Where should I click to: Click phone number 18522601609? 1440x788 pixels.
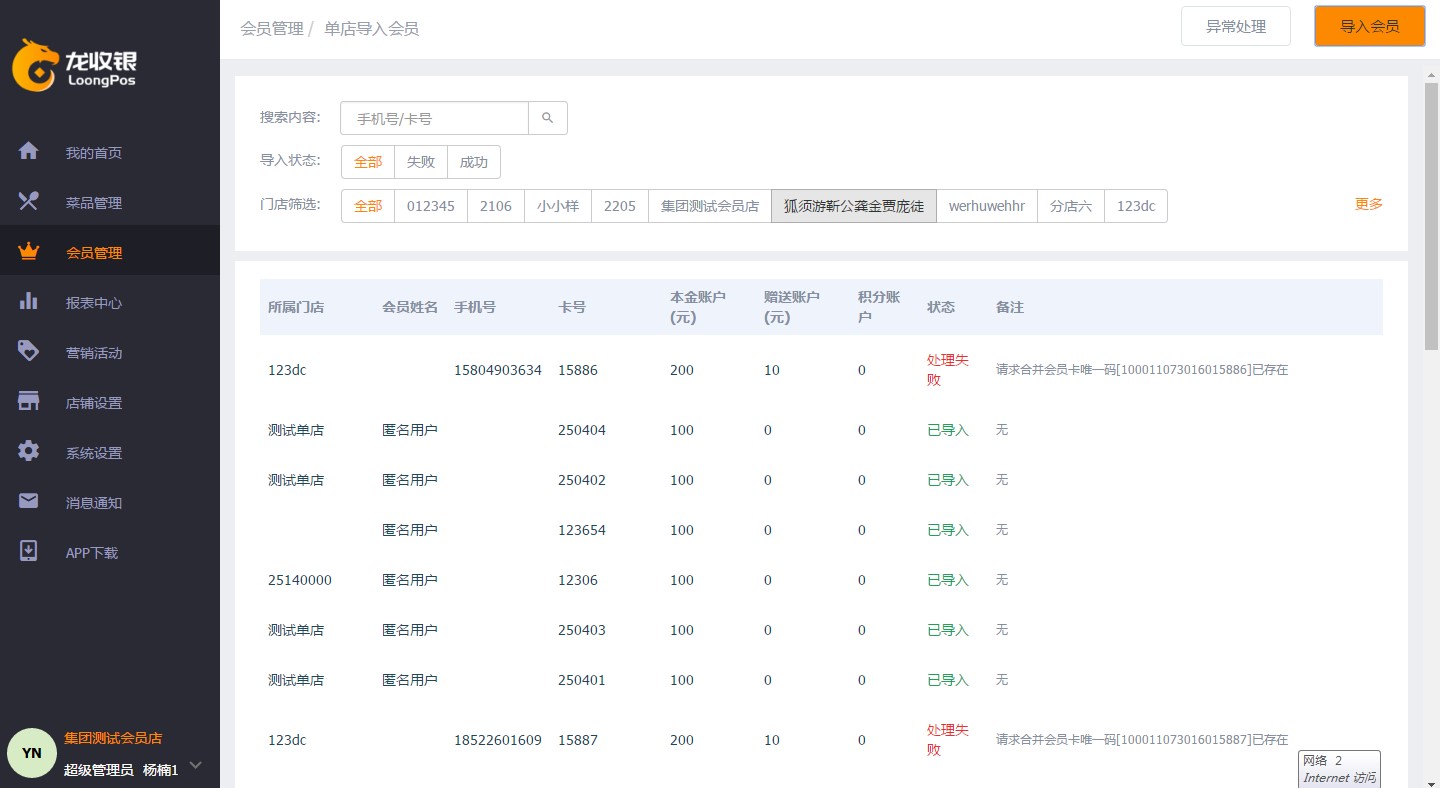coord(498,740)
